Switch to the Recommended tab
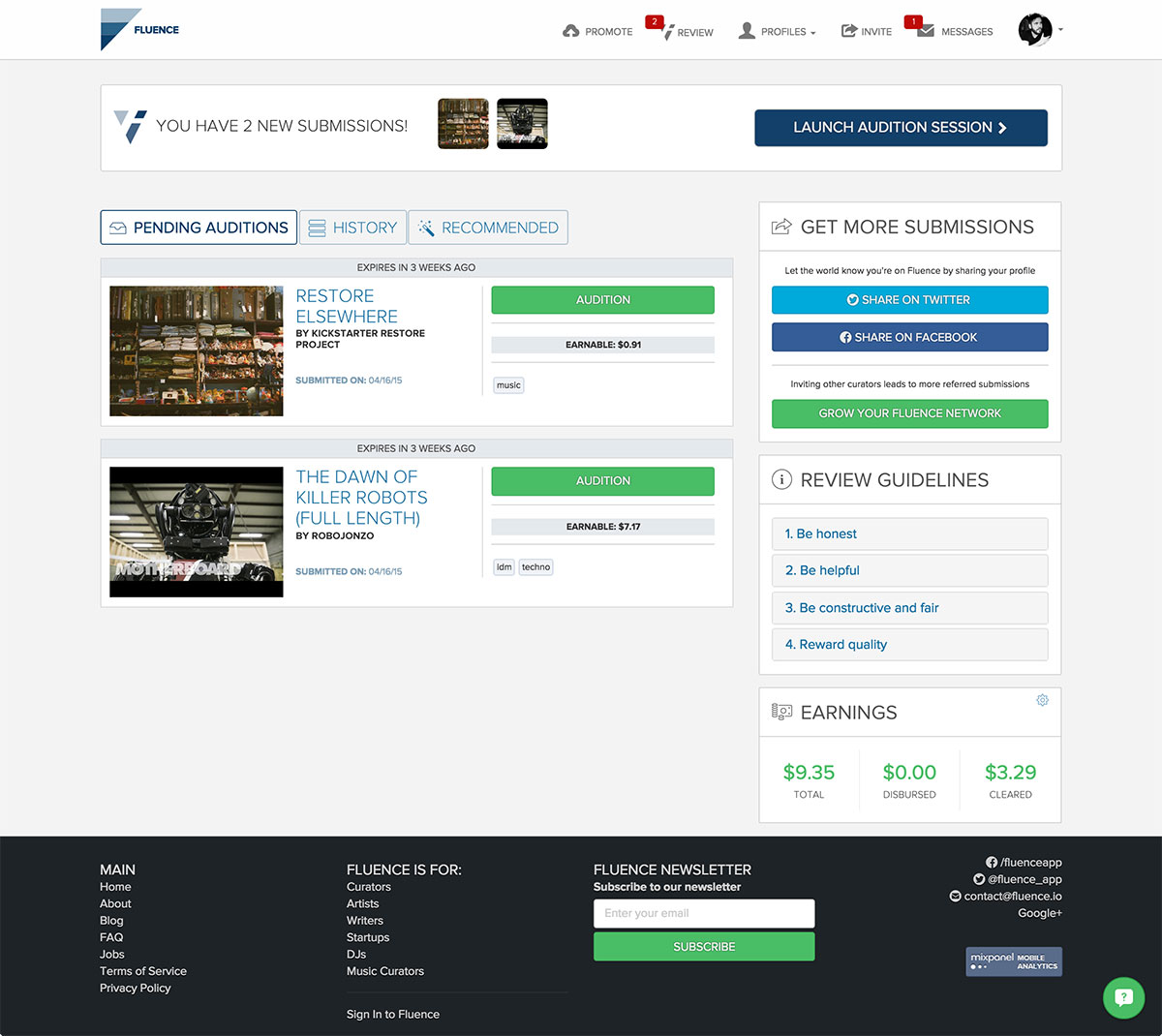The image size is (1162, 1036). 488,228
